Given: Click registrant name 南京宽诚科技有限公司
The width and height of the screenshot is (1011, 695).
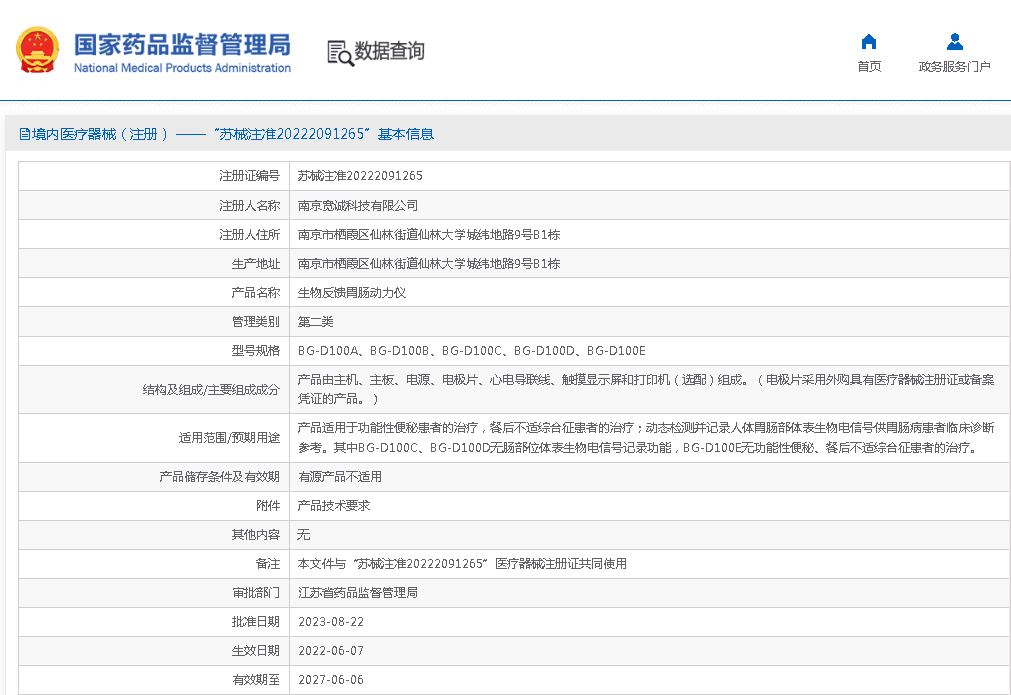Looking at the screenshot, I should pyautogui.click(x=358, y=205).
